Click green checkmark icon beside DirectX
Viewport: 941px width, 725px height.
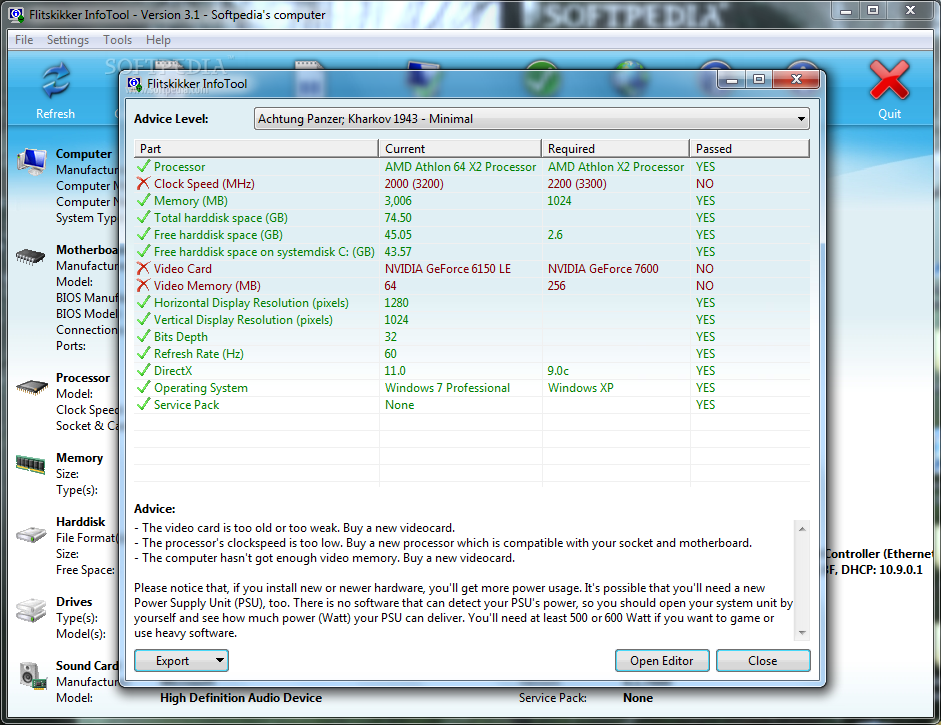(143, 370)
